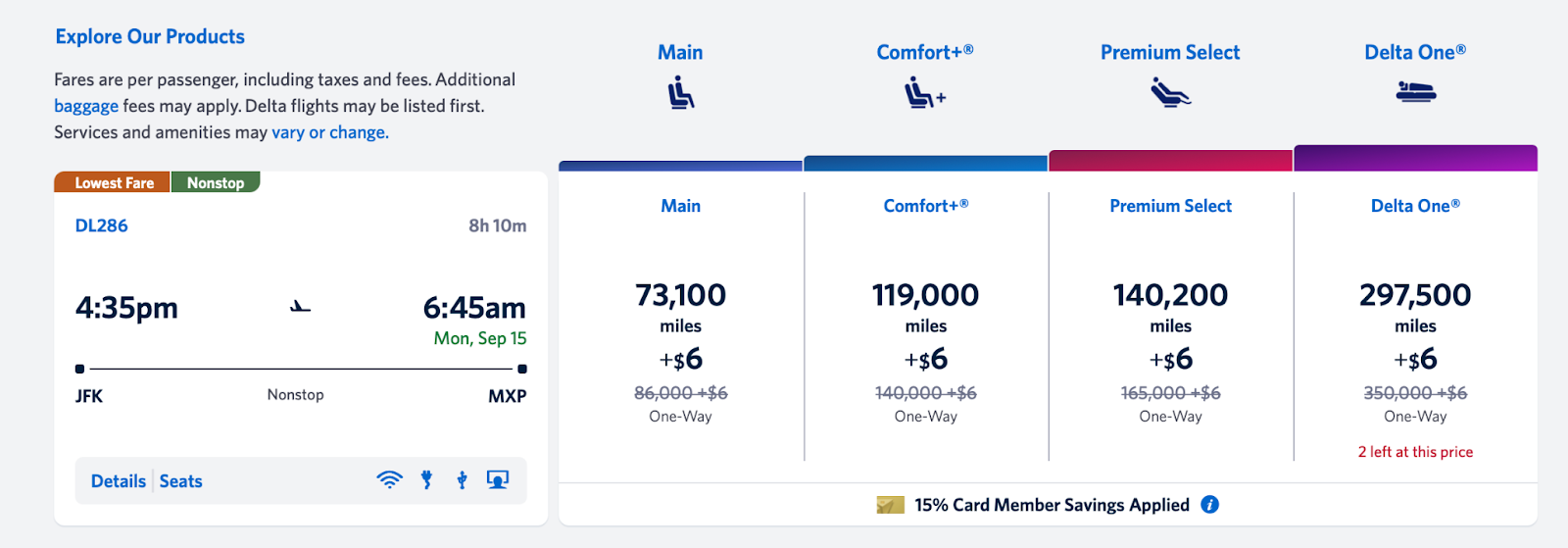The height and width of the screenshot is (548, 1568).
Task: Open the vary or change link
Action: (x=329, y=132)
